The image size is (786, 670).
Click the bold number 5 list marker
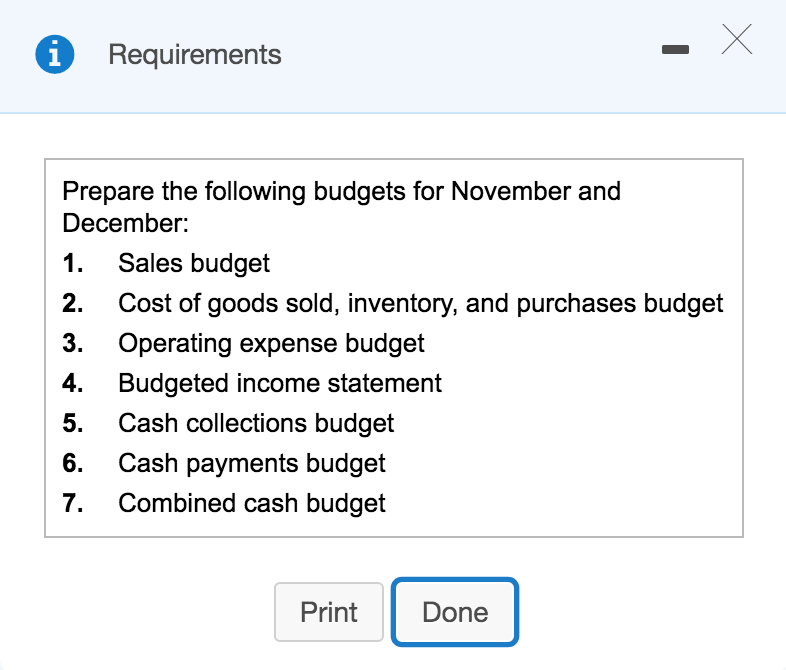[72, 423]
